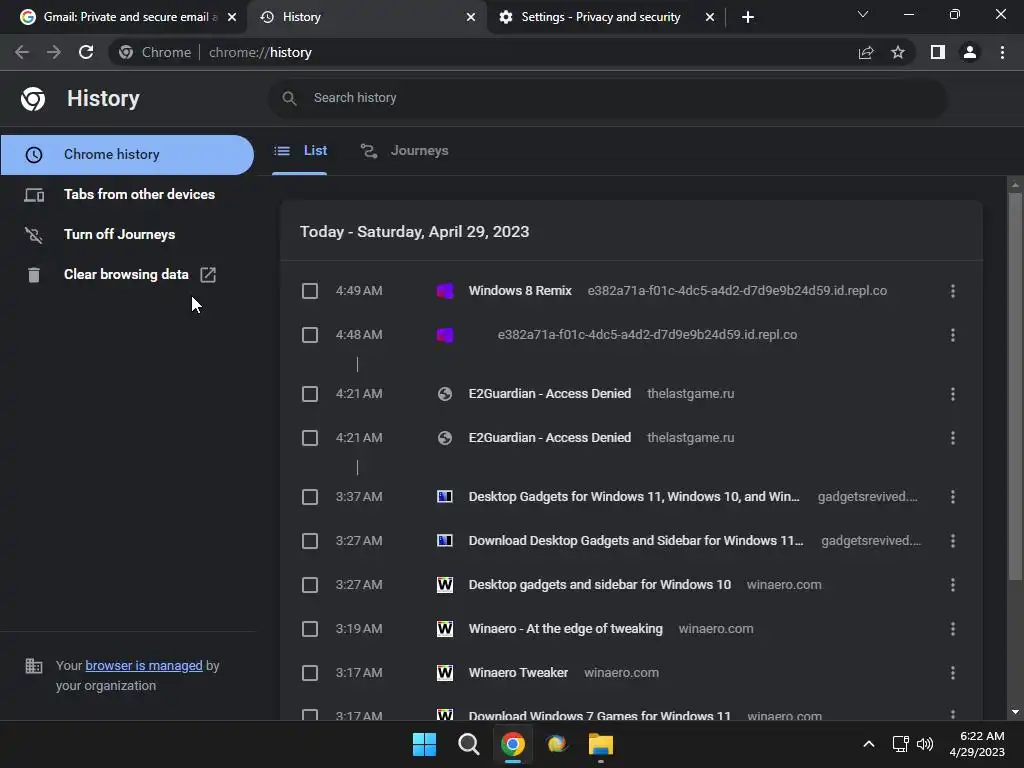Check the 4:48 AM repl.co entry

(x=310, y=335)
